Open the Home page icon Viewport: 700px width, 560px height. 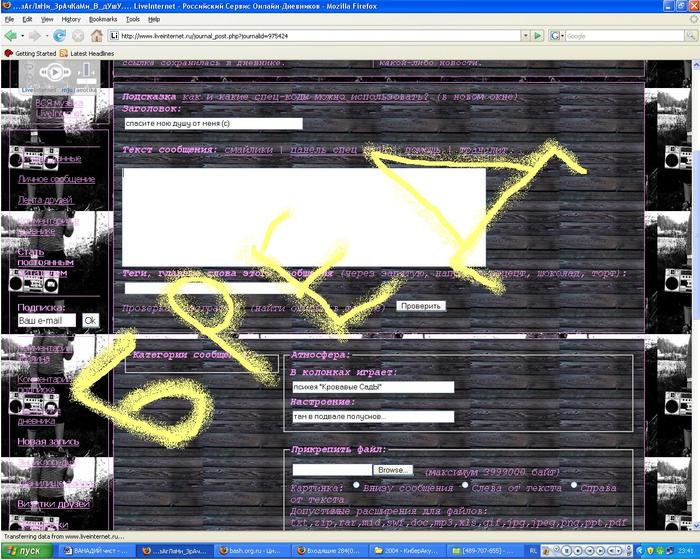[96, 36]
